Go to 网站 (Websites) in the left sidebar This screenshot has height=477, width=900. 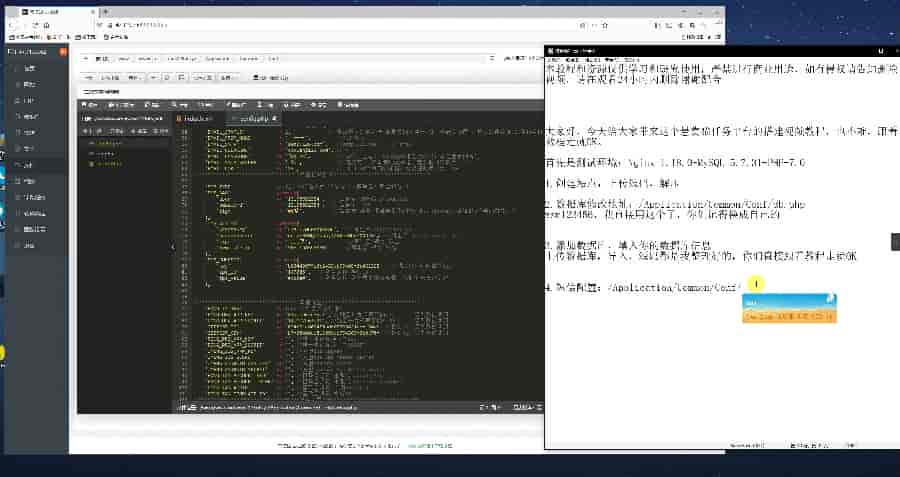(x=30, y=84)
